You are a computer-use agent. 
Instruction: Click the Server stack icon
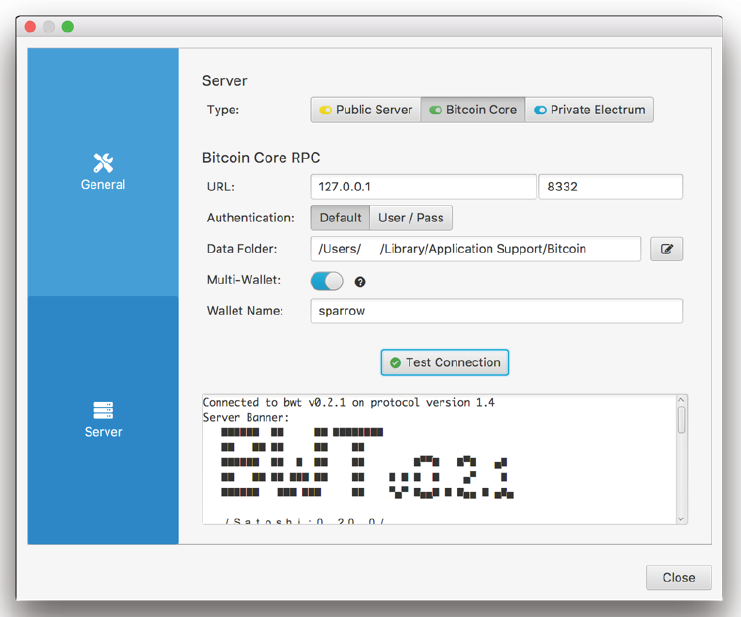103,410
